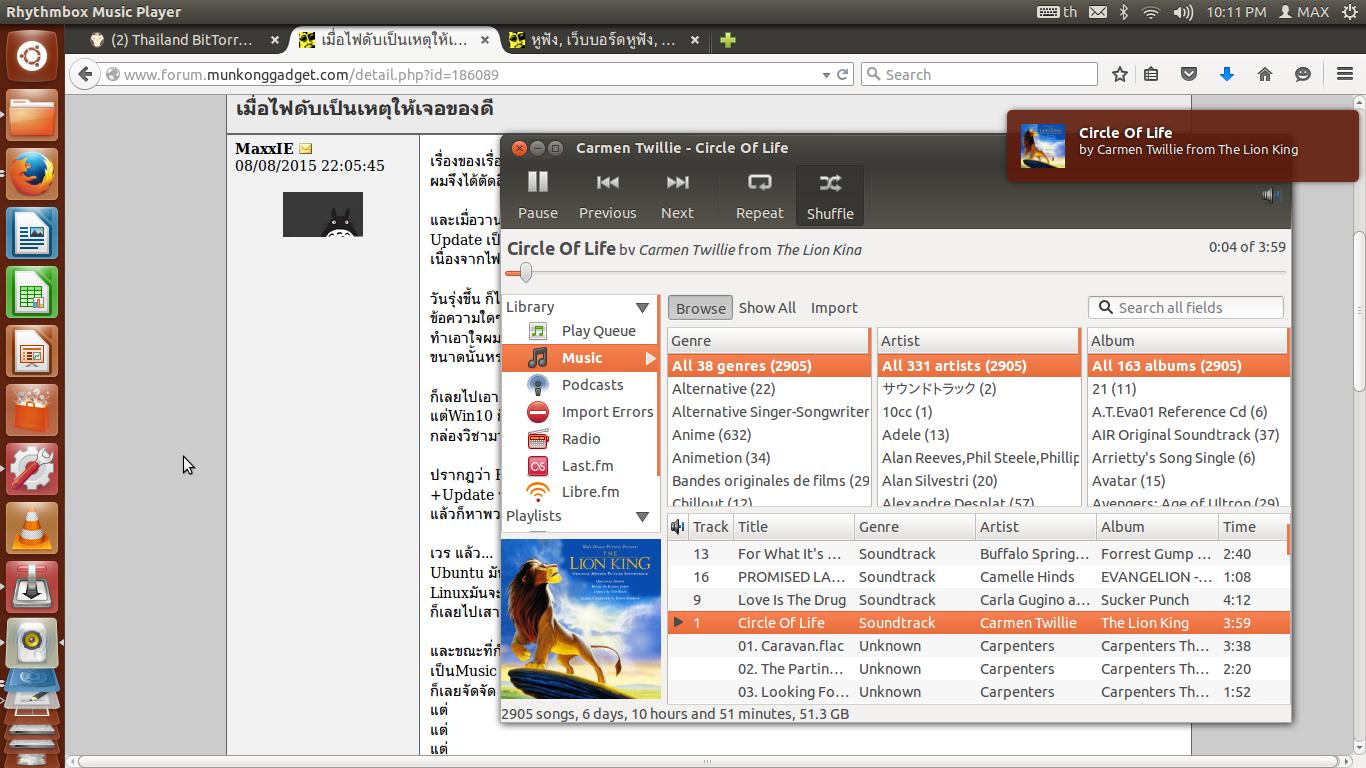
Task: Sort tracks by Album column header
Action: point(1157,527)
